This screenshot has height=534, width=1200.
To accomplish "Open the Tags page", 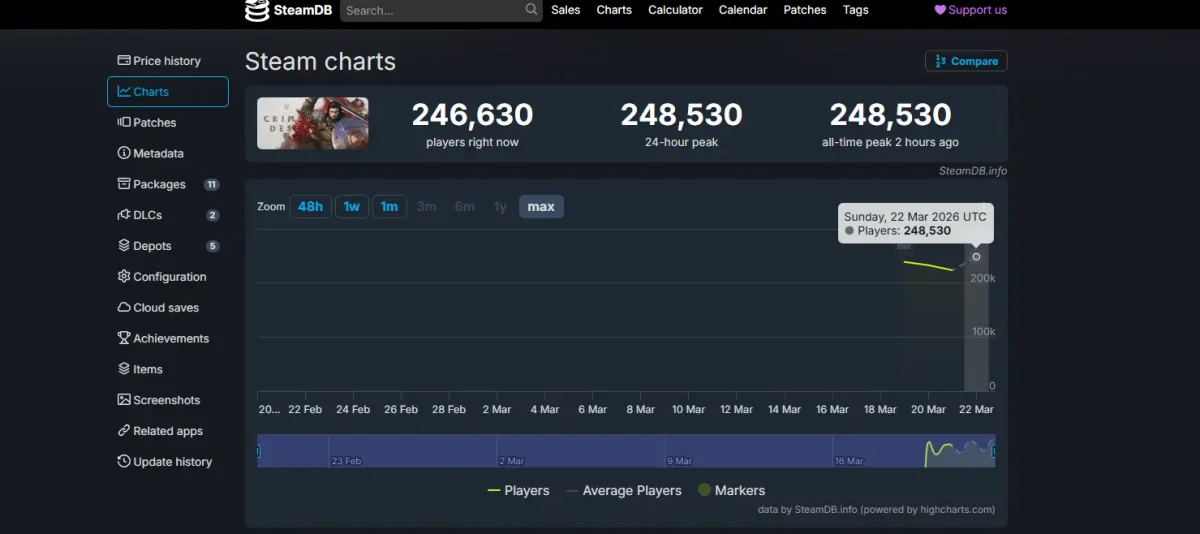I will point(855,10).
